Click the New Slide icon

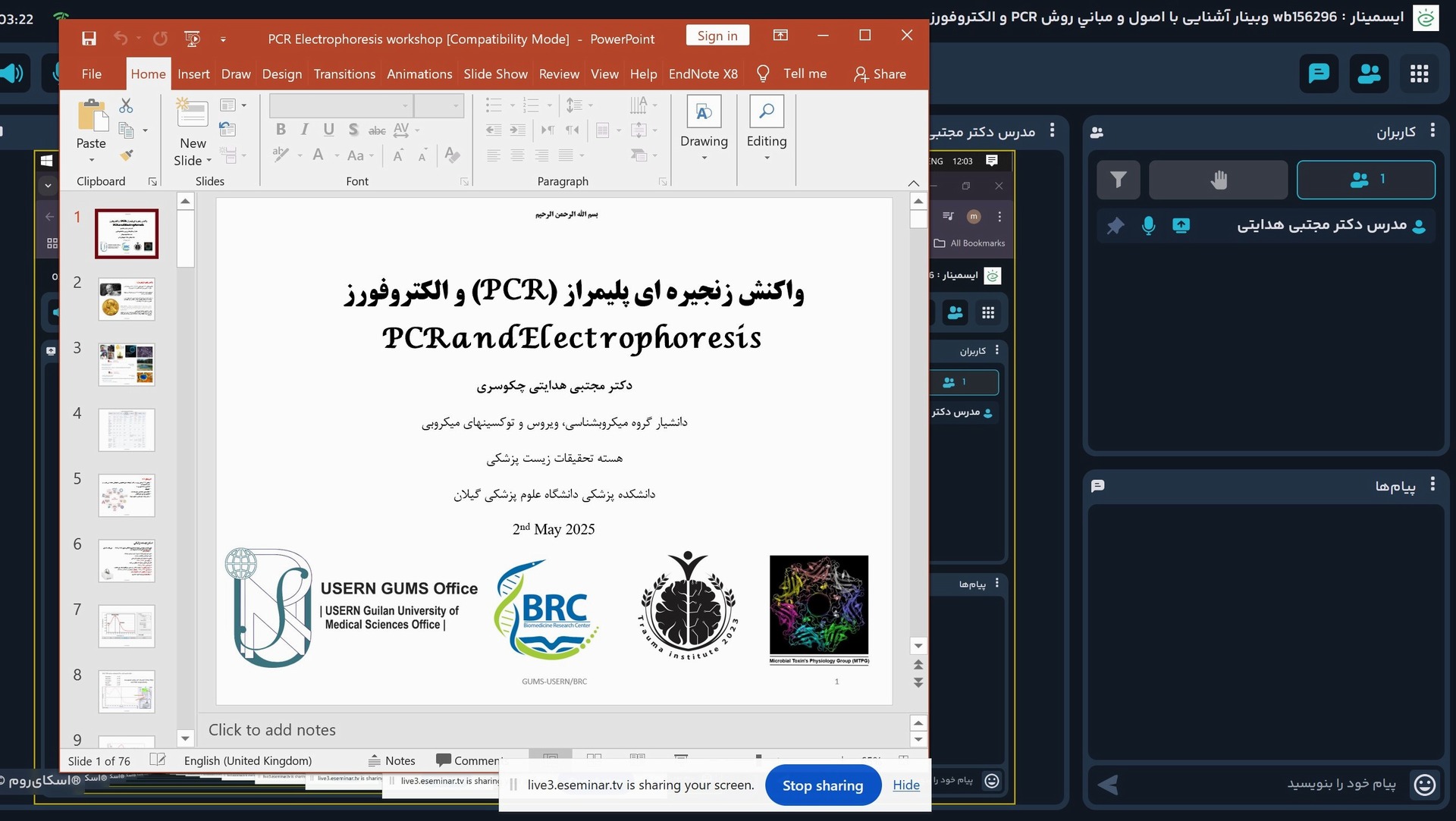pyautogui.click(x=192, y=114)
